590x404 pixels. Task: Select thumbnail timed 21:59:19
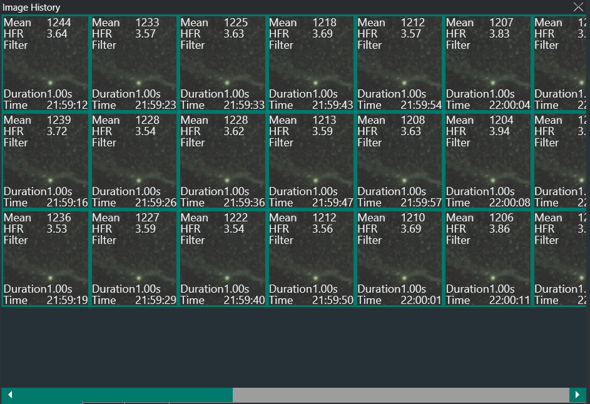click(x=46, y=258)
